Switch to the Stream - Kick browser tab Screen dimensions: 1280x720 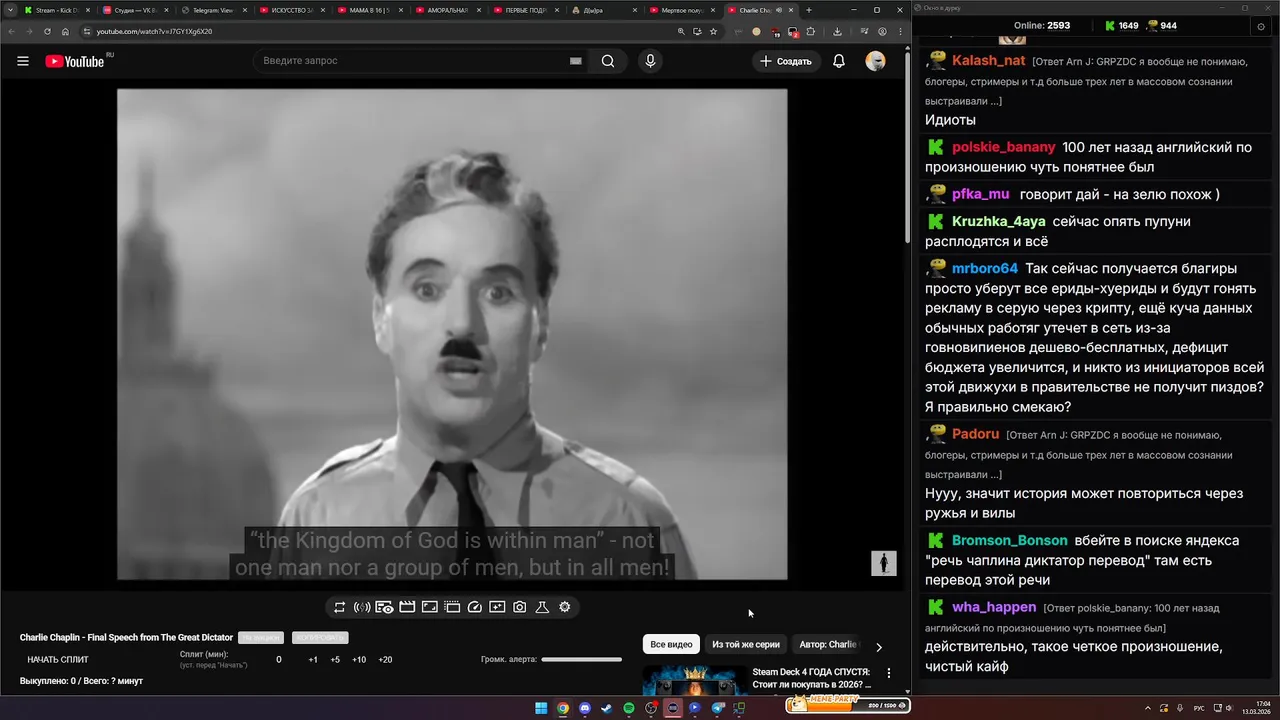[x=56, y=10]
